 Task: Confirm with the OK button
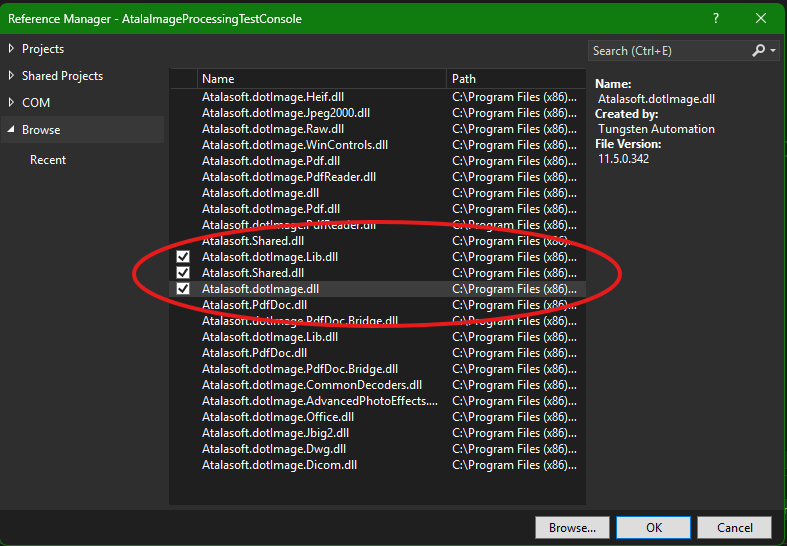click(x=653, y=527)
